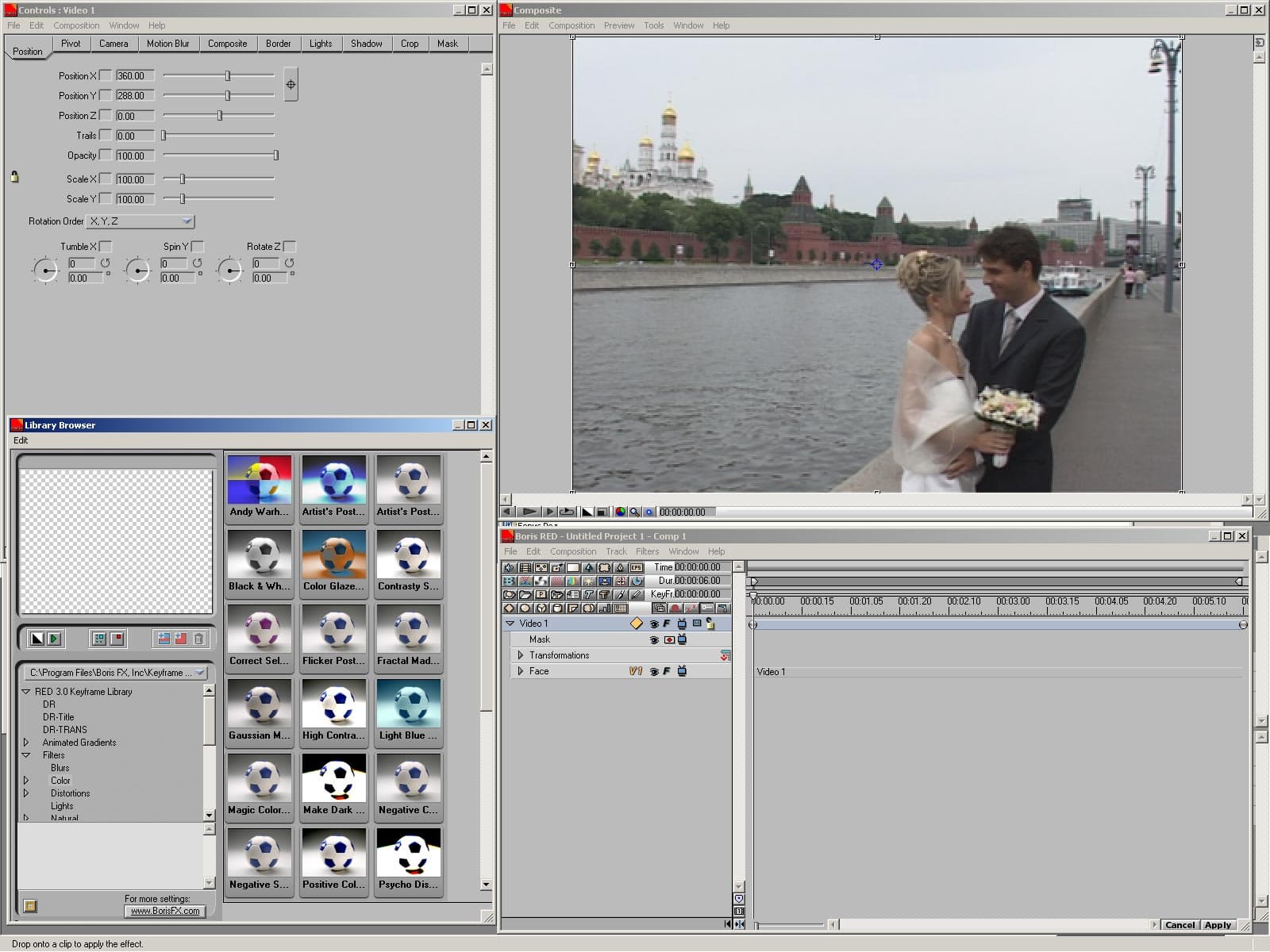Click the padlock icon on Video 1 track
The width and height of the screenshot is (1270, 952).
click(x=710, y=624)
